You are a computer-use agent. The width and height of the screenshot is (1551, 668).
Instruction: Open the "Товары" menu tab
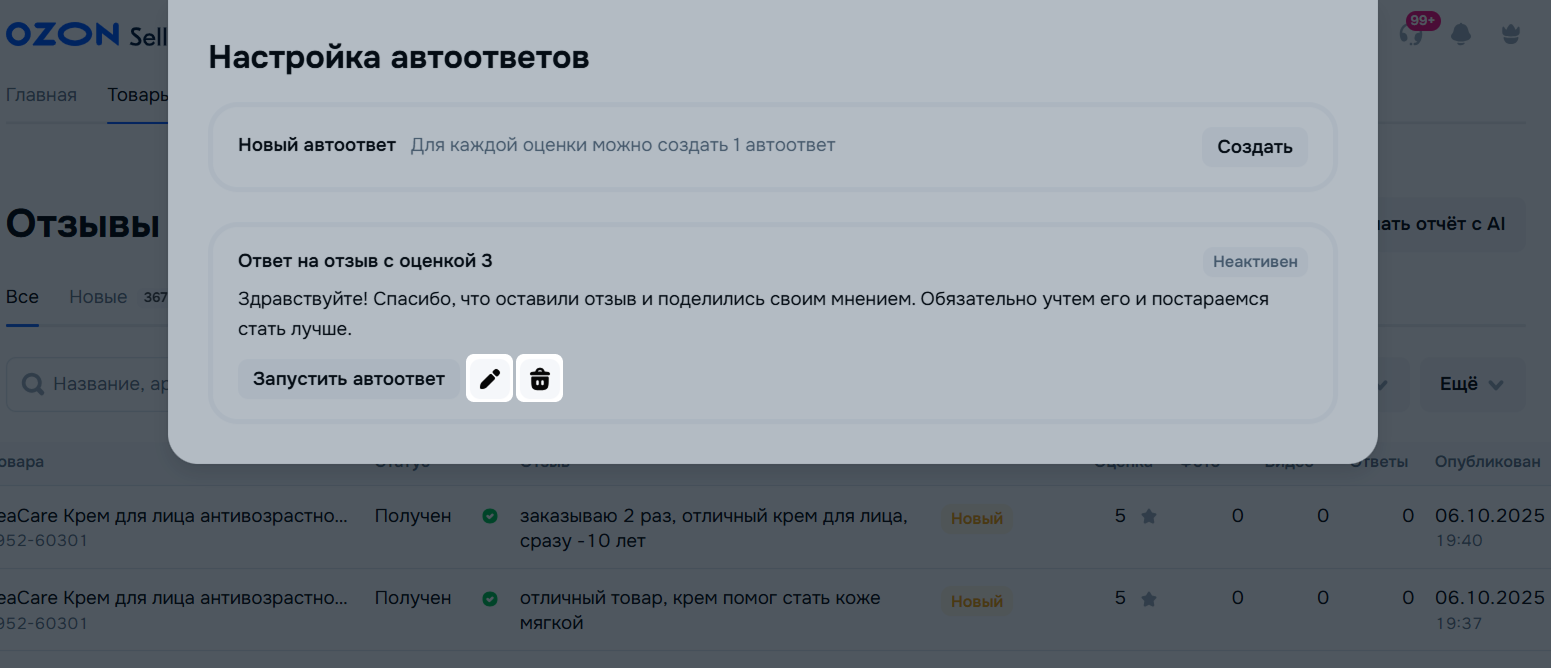tap(137, 95)
